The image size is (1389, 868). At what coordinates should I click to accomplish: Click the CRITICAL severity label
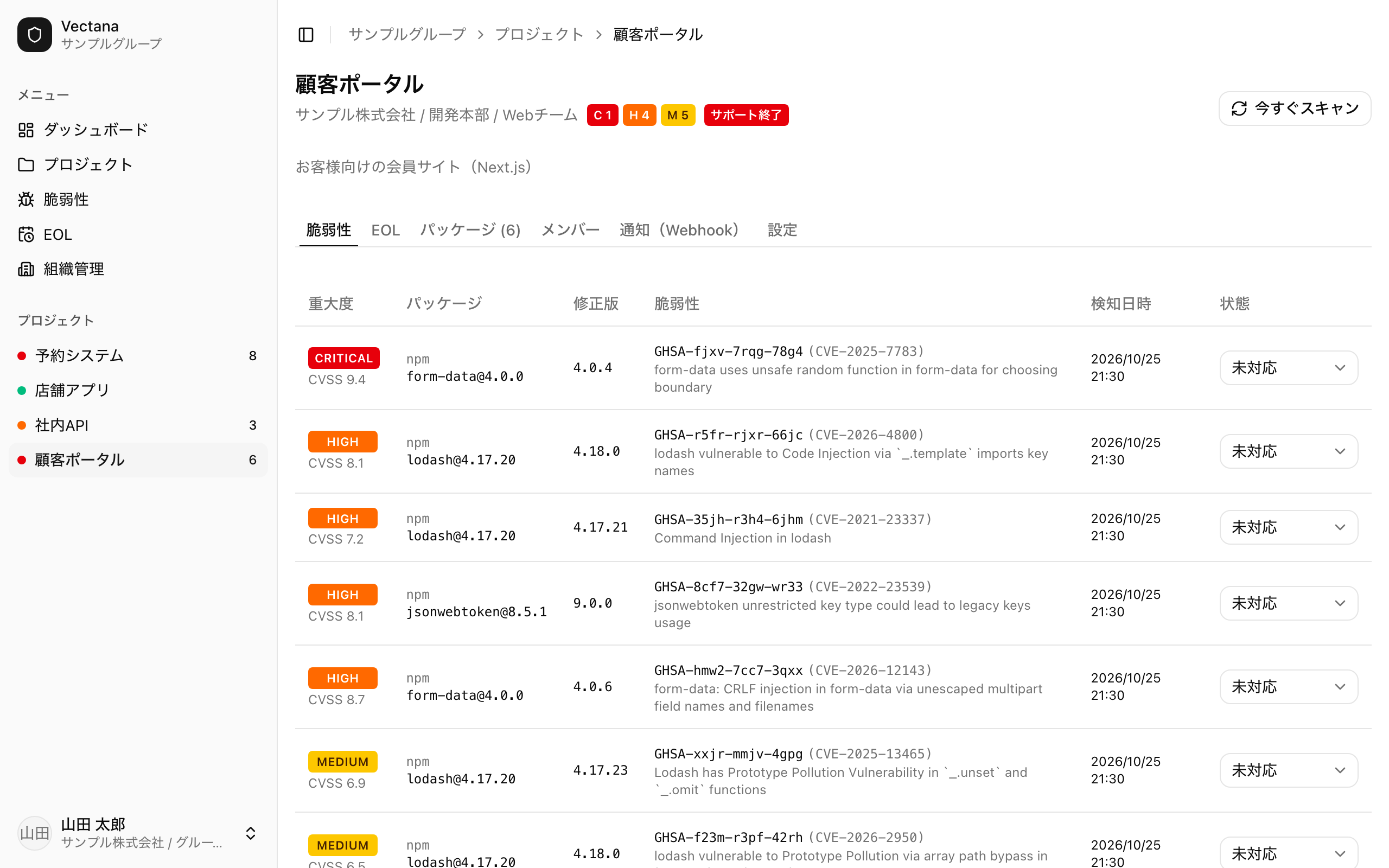pos(344,358)
